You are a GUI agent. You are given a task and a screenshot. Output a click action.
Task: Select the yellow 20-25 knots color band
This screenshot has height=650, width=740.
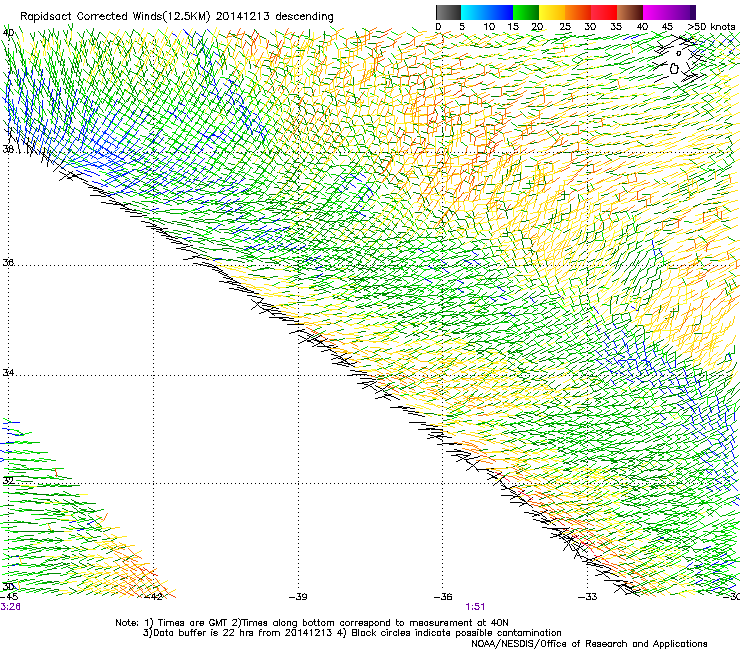(x=552, y=12)
